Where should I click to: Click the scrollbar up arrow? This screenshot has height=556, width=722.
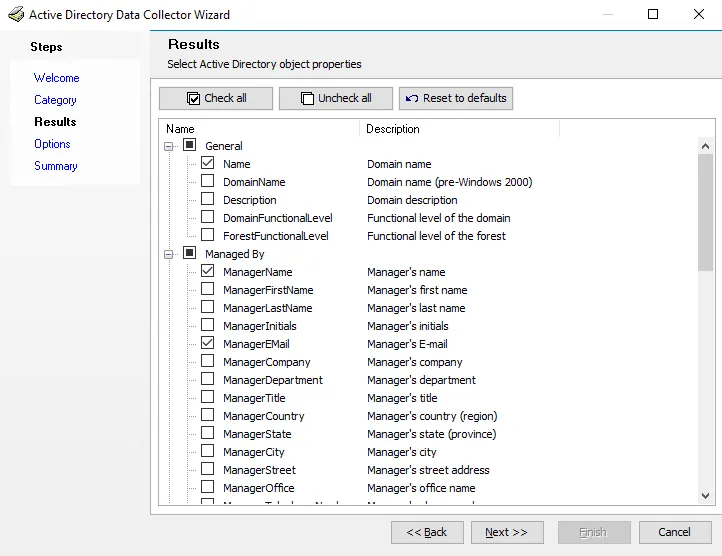click(x=705, y=146)
